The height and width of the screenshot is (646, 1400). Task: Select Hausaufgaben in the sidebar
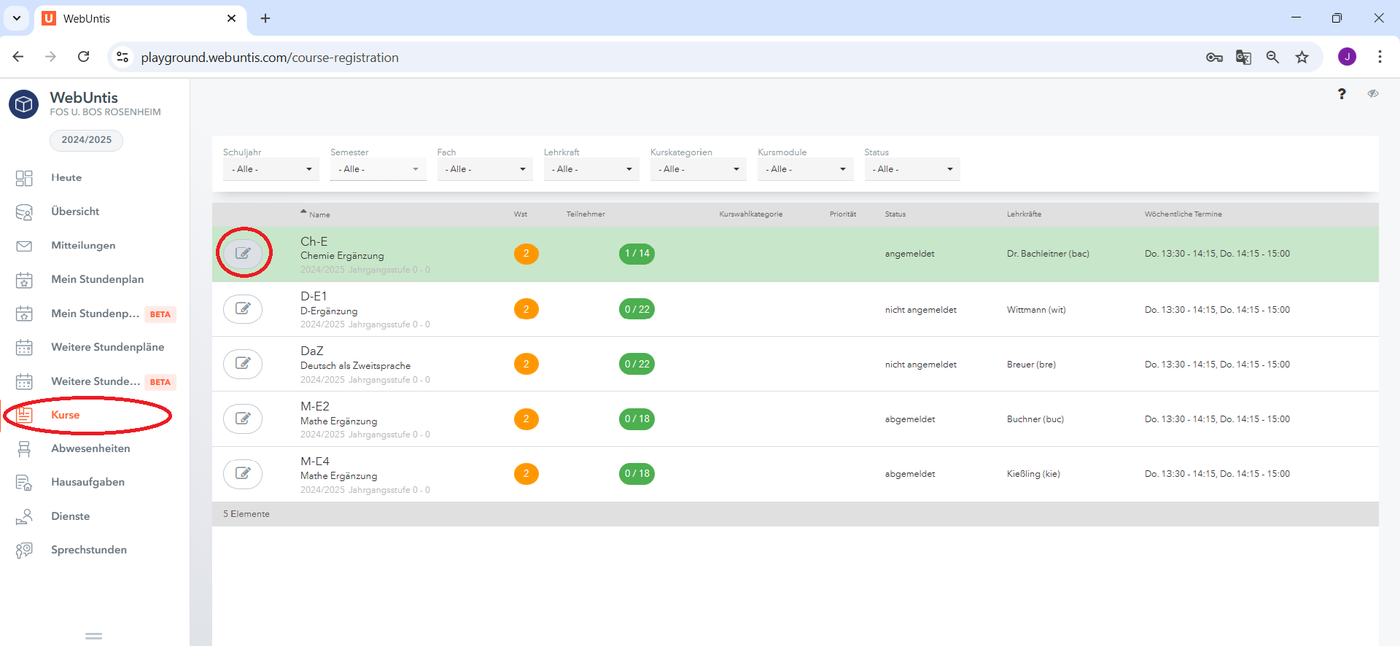88,482
